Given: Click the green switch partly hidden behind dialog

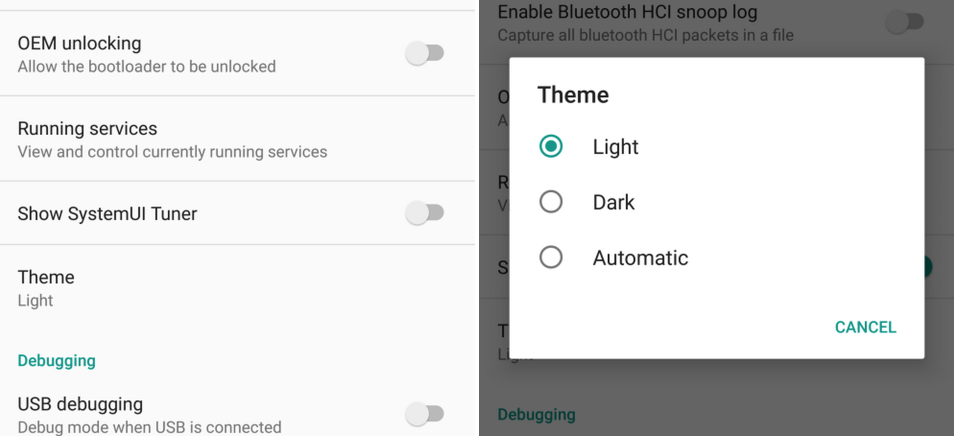Looking at the screenshot, I should (928, 267).
